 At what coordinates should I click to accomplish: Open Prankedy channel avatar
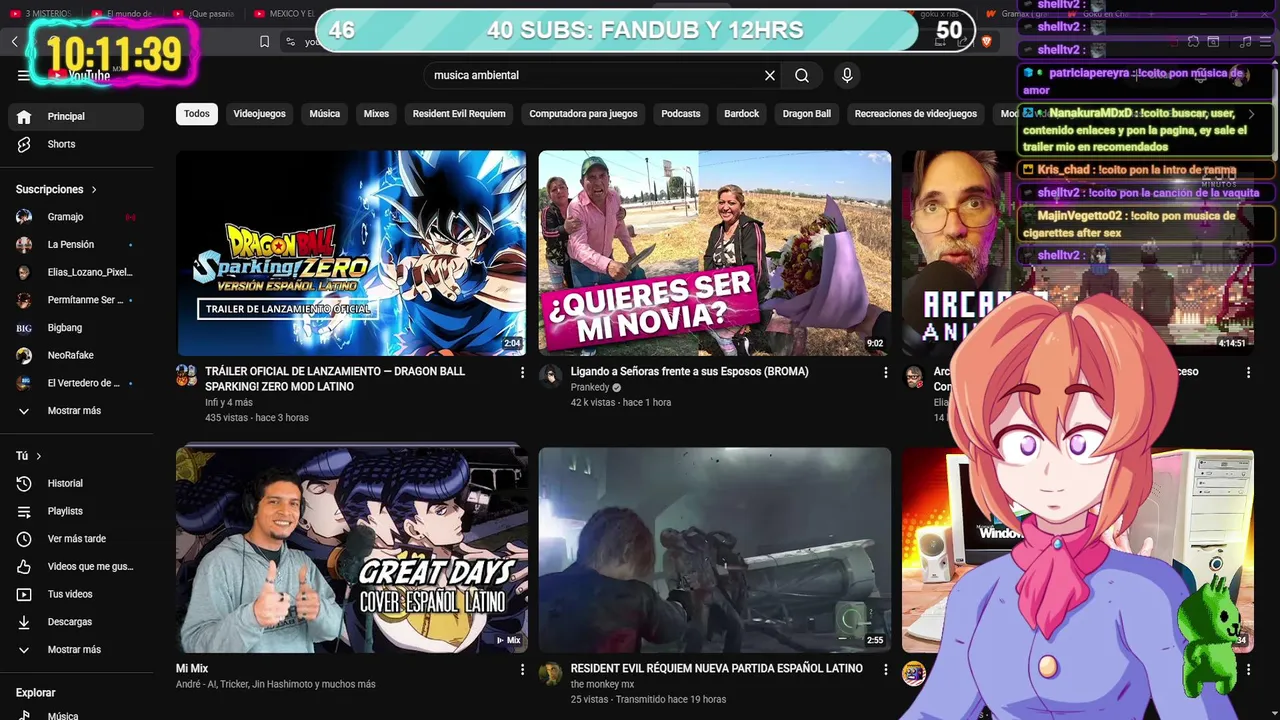point(550,376)
